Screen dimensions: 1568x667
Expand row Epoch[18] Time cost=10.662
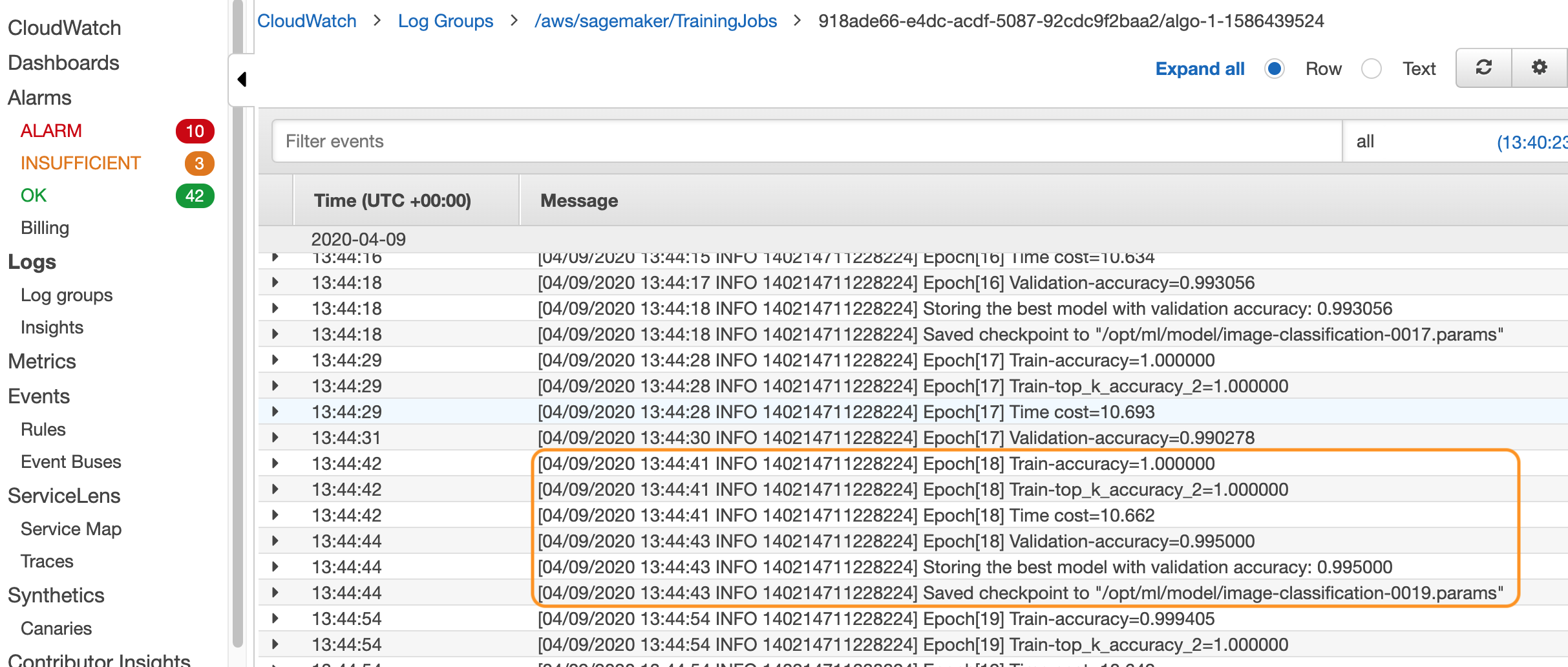275,515
